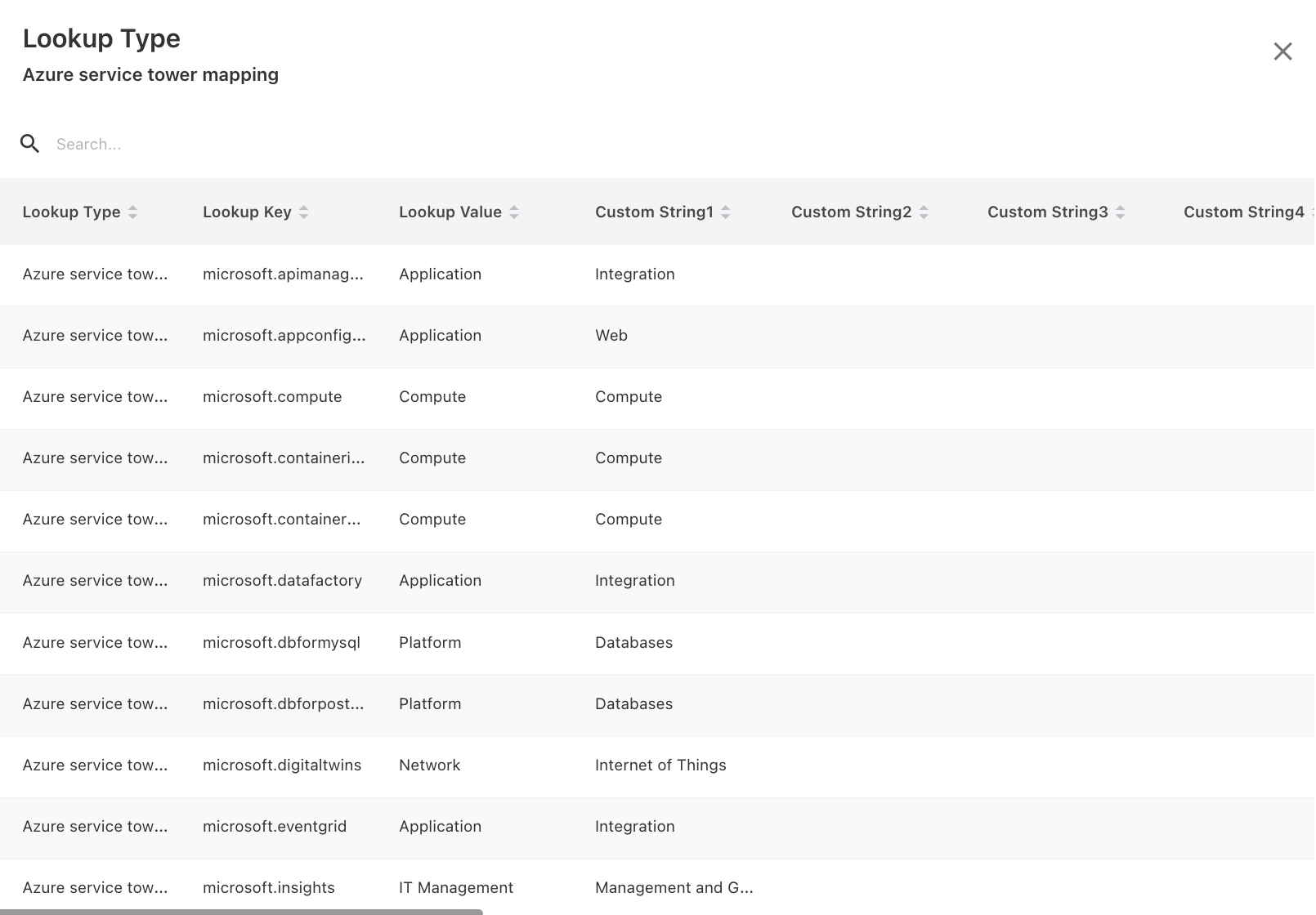Select the microsoft.eventgrid lookup key
The image size is (1316, 915).
[275, 827]
